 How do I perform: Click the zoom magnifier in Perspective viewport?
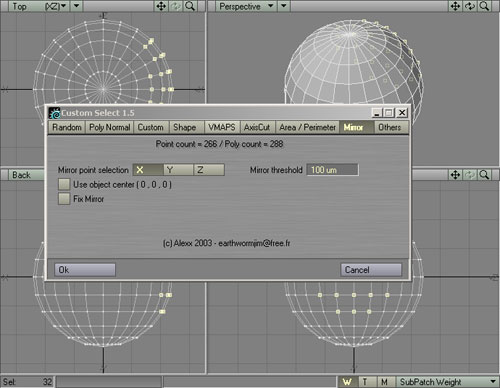pyautogui.click(x=484, y=6)
